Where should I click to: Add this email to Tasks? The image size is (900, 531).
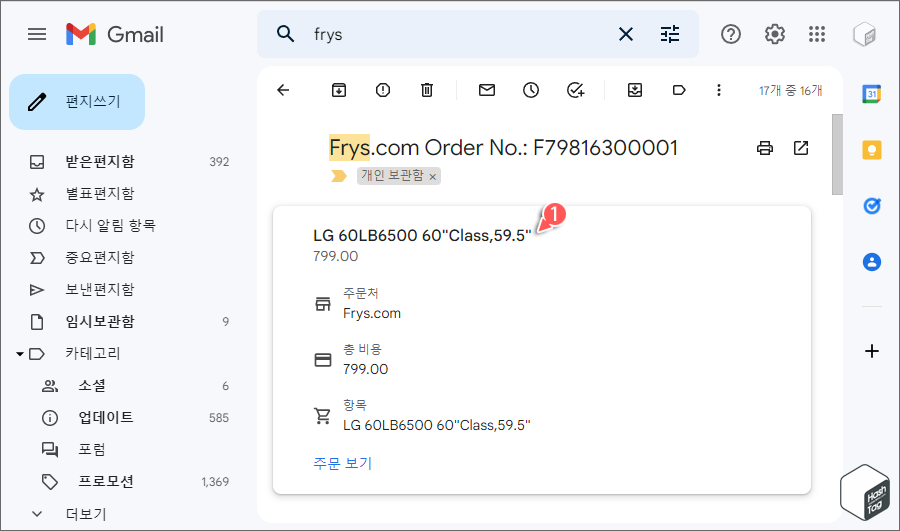pos(575,90)
